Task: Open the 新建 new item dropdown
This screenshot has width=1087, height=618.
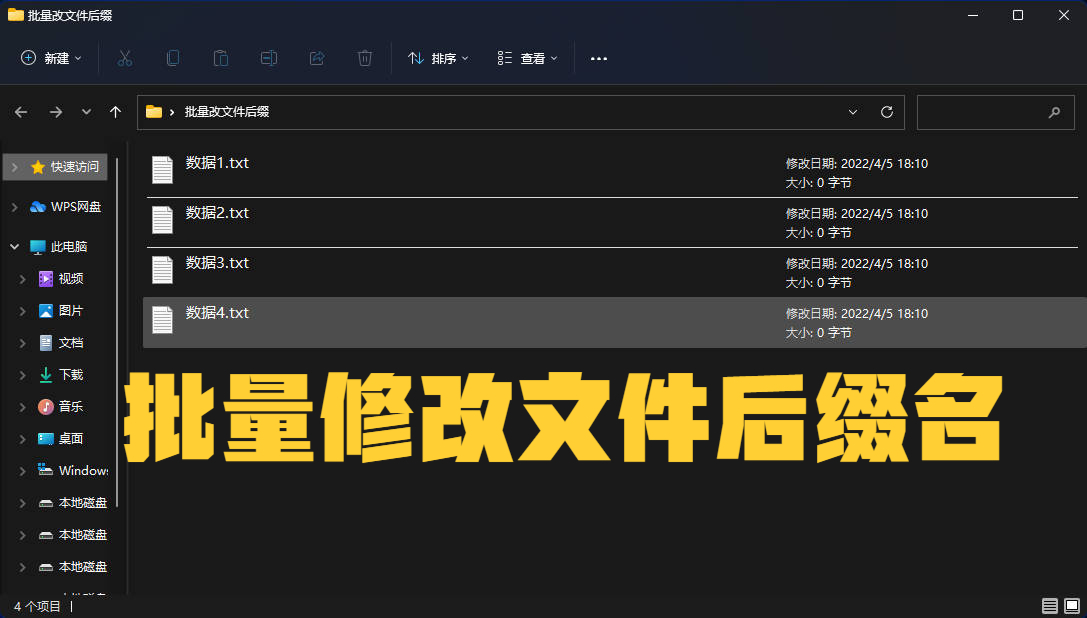Action: [x=51, y=58]
